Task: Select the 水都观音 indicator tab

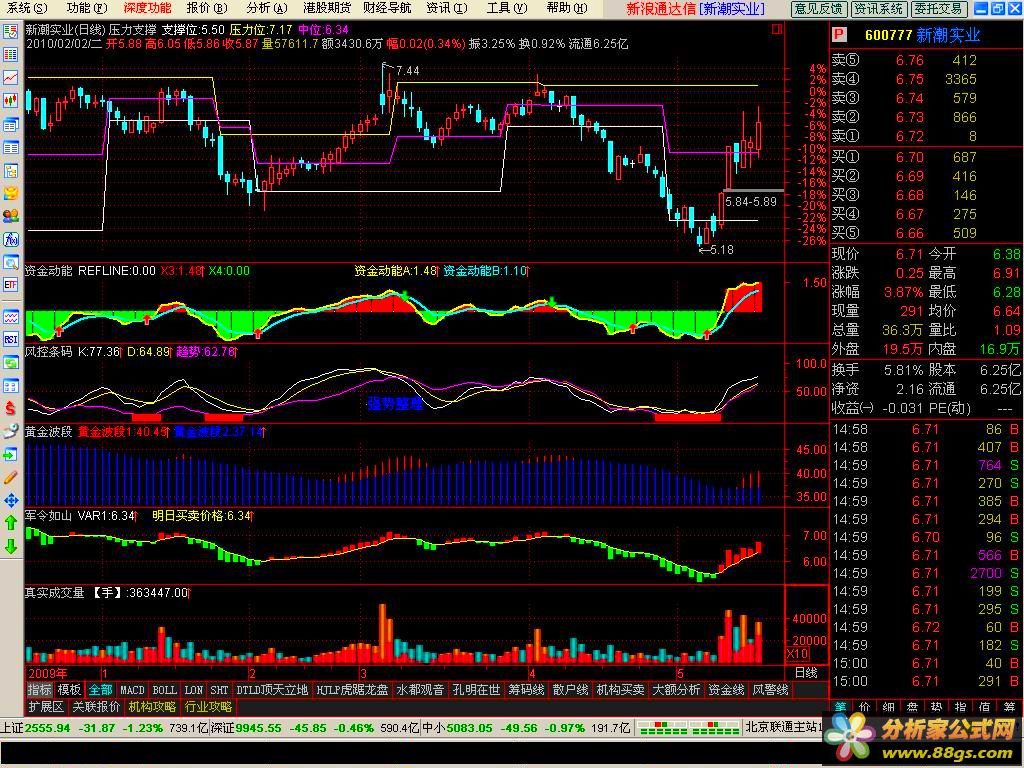Action: [x=421, y=690]
